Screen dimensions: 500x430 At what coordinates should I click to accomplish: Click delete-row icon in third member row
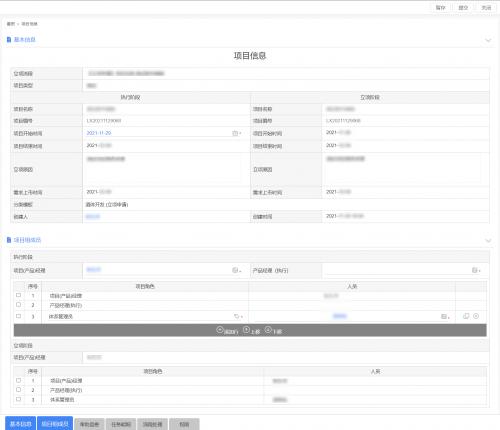[476, 316]
